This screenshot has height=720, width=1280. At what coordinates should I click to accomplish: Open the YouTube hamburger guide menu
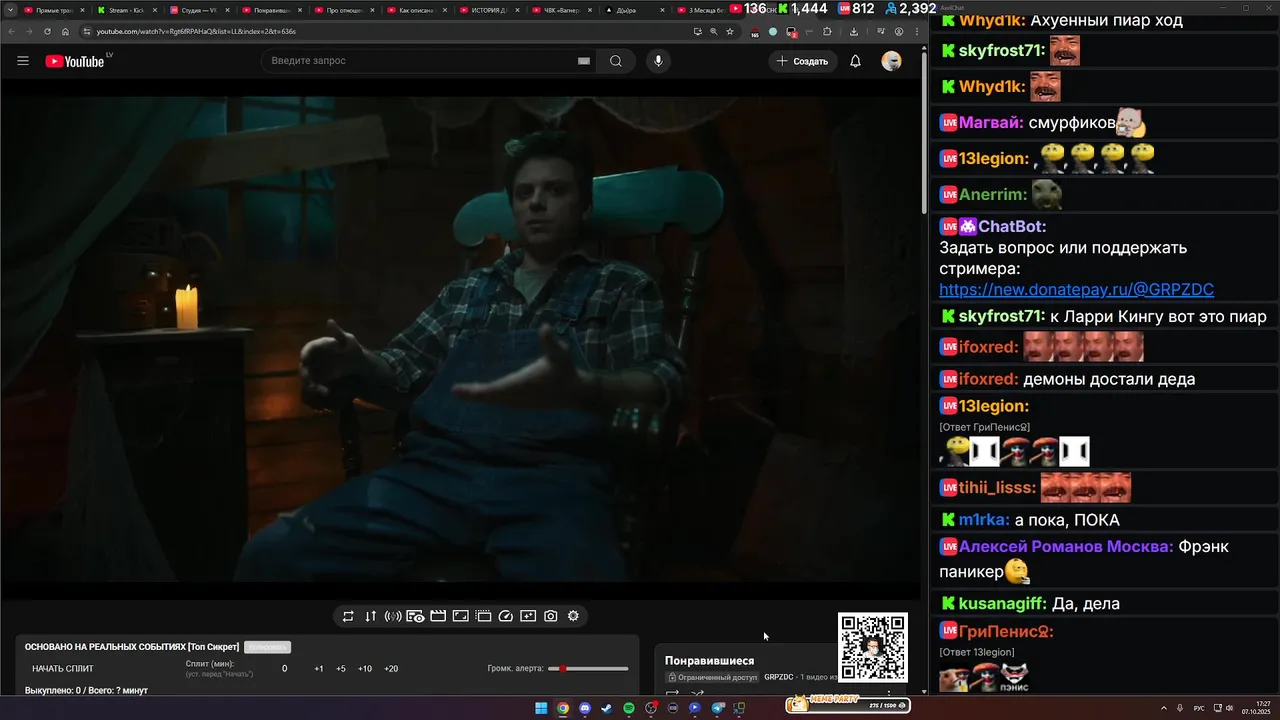pos(23,61)
